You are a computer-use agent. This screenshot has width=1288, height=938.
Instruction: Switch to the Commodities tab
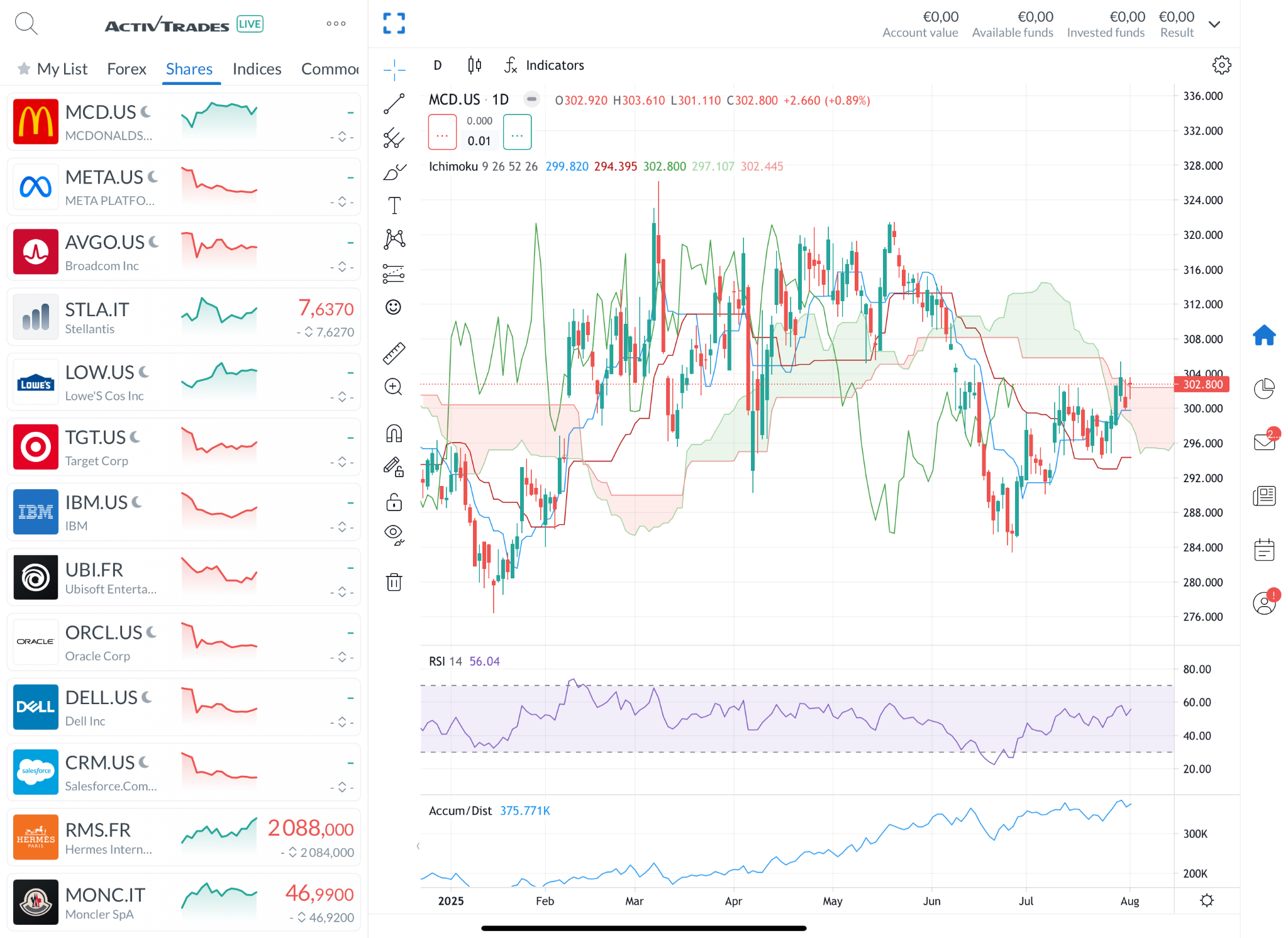click(330, 69)
